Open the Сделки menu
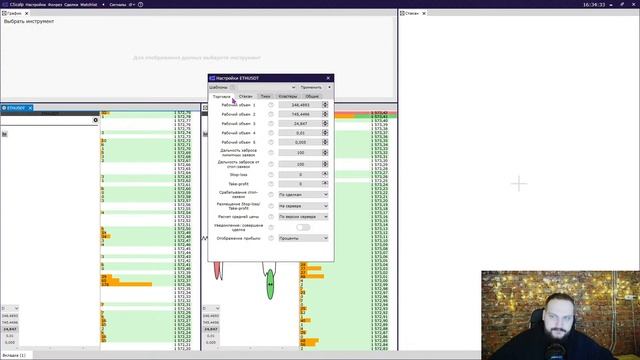The width and height of the screenshot is (640, 360). [x=71, y=4]
